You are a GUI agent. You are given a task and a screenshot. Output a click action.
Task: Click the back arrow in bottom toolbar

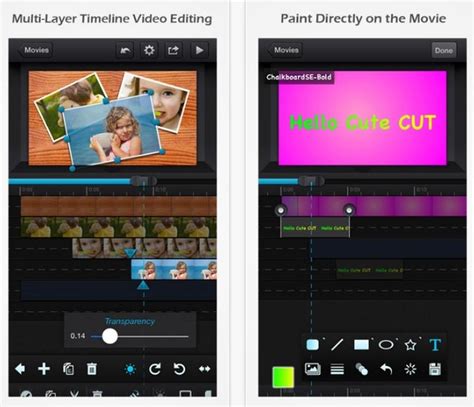[x=20, y=369]
